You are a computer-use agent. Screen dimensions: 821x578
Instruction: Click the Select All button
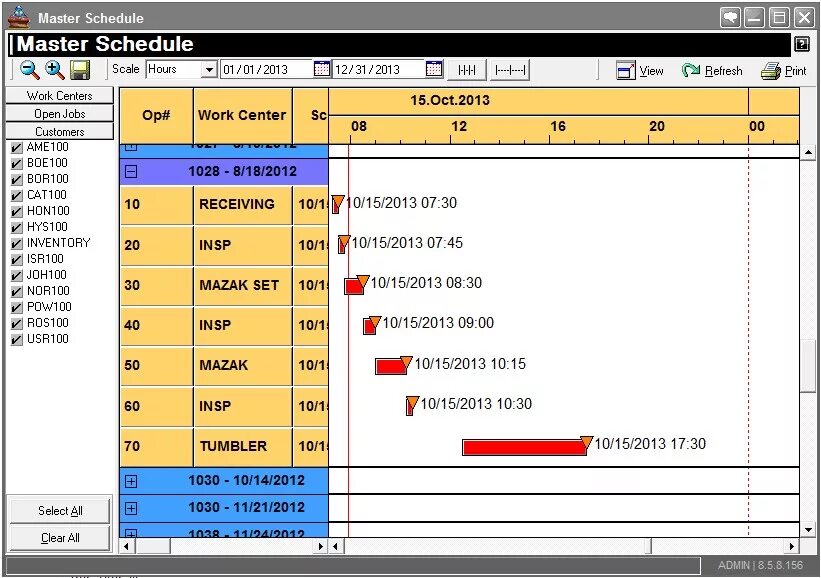pyautogui.click(x=60, y=510)
